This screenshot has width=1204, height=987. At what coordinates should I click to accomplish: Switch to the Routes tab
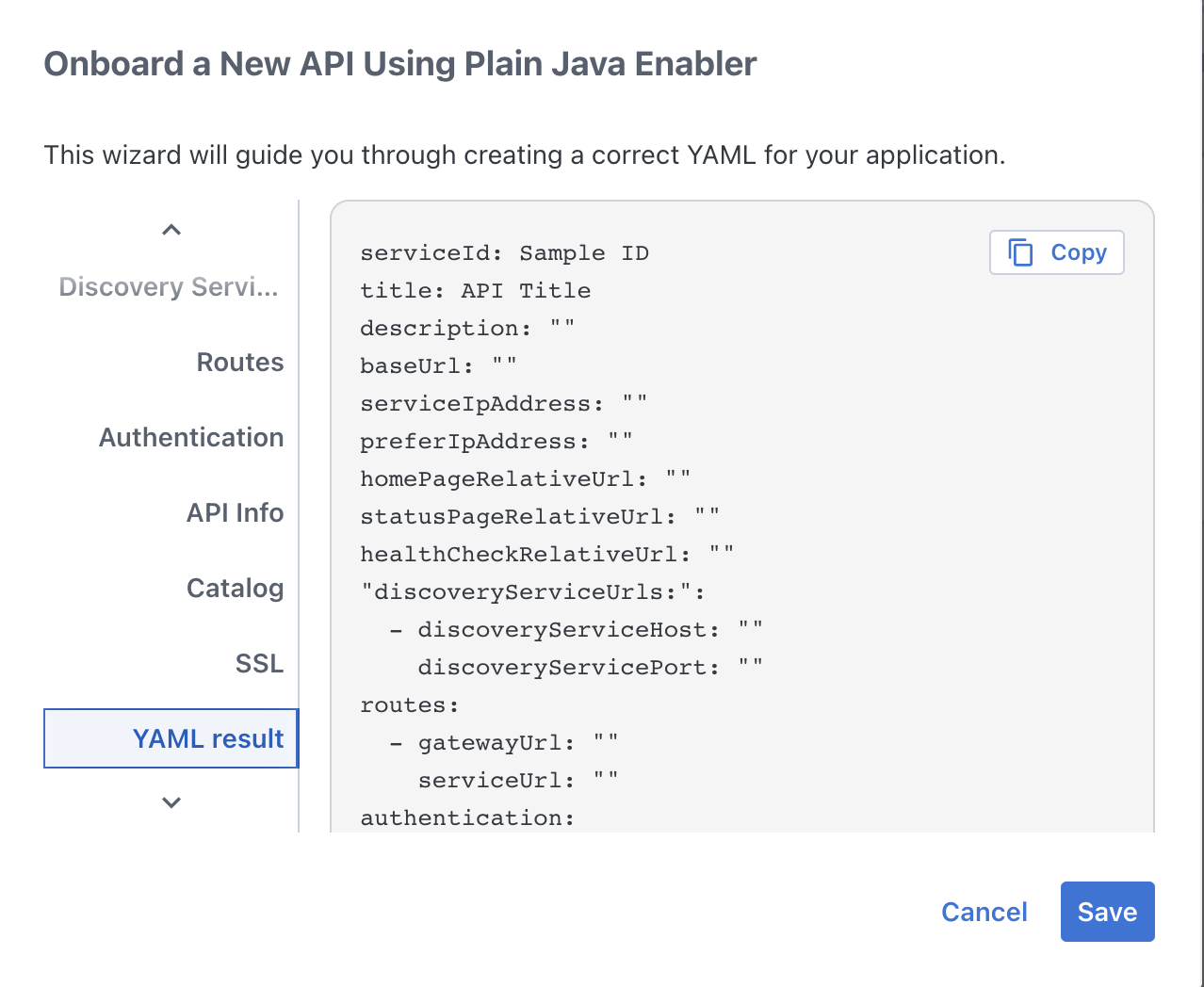[239, 362]
